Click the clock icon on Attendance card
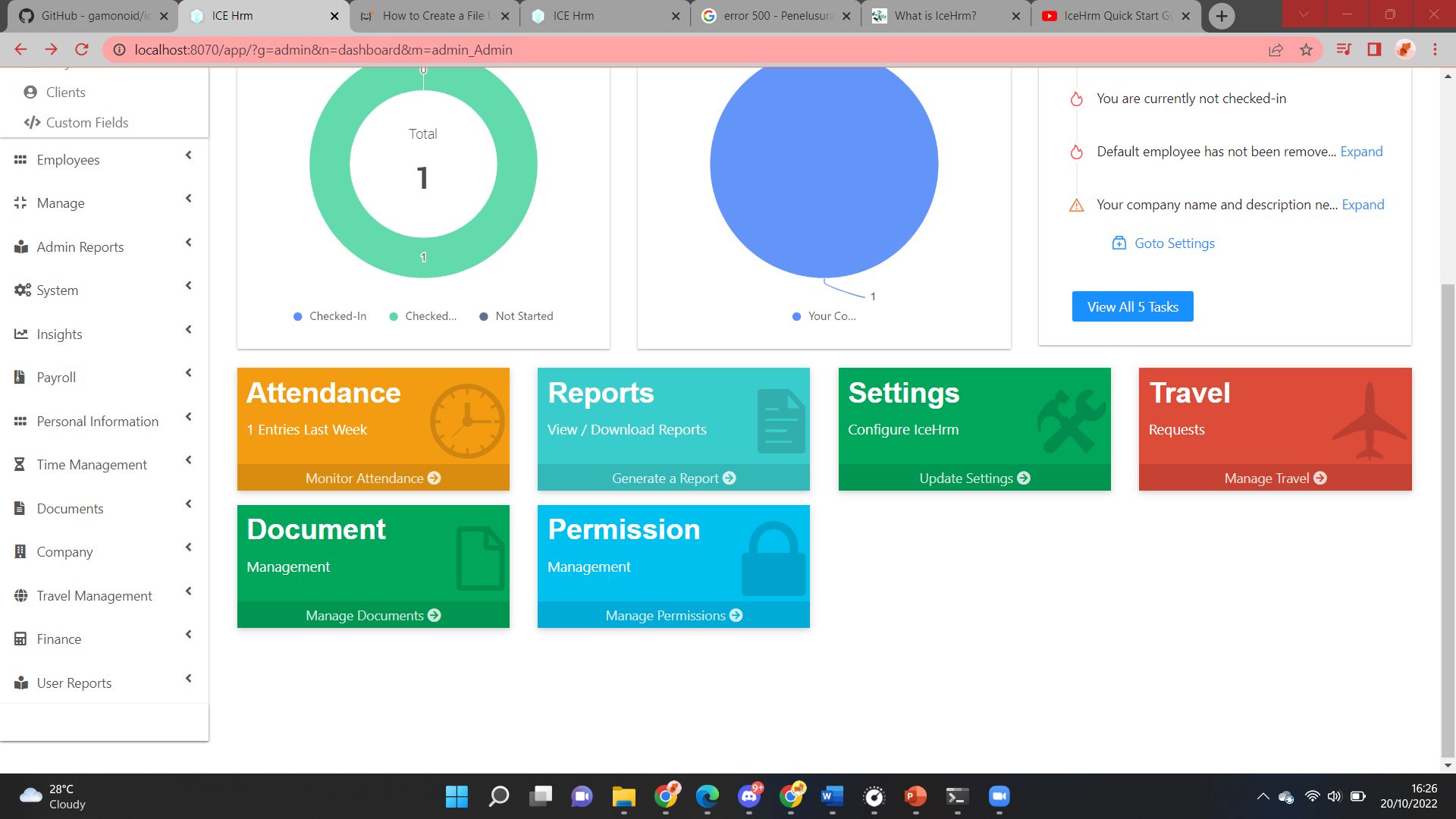 point(466,419)
